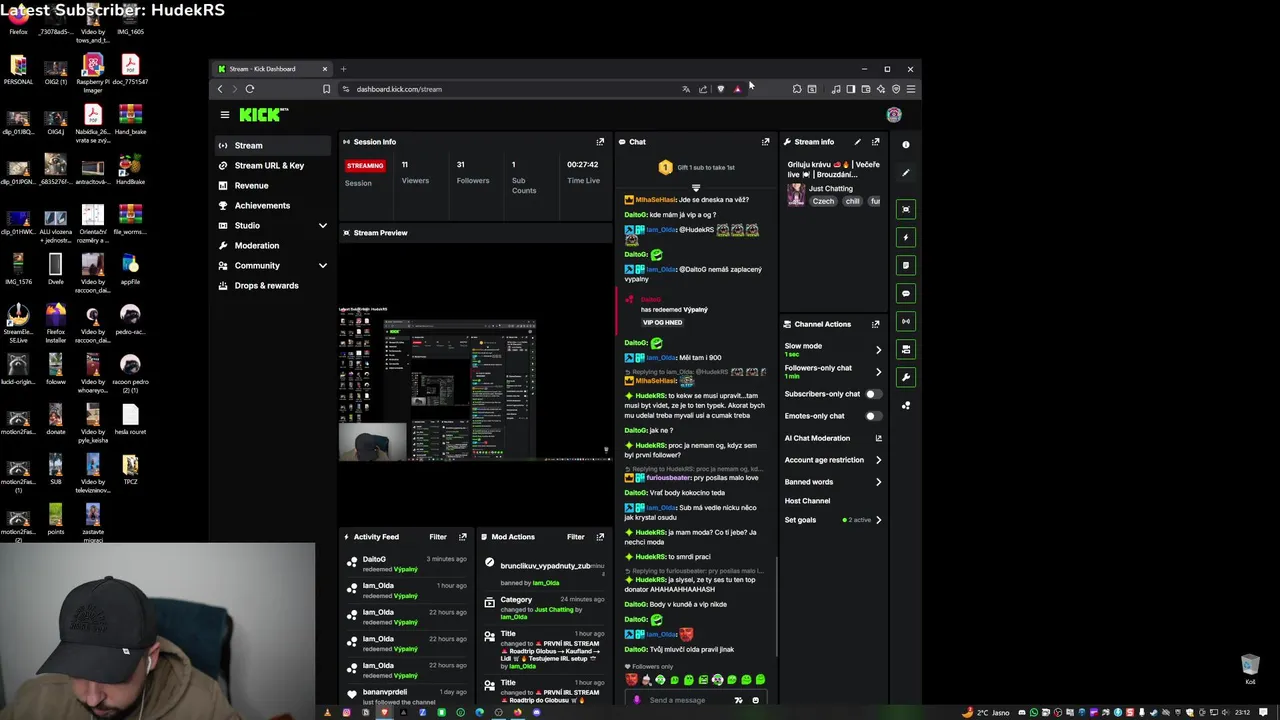This screenshot has height=720, width=1280.
Task: Pop out the Channel Actions panel
Action: click(x=876, y=324)
